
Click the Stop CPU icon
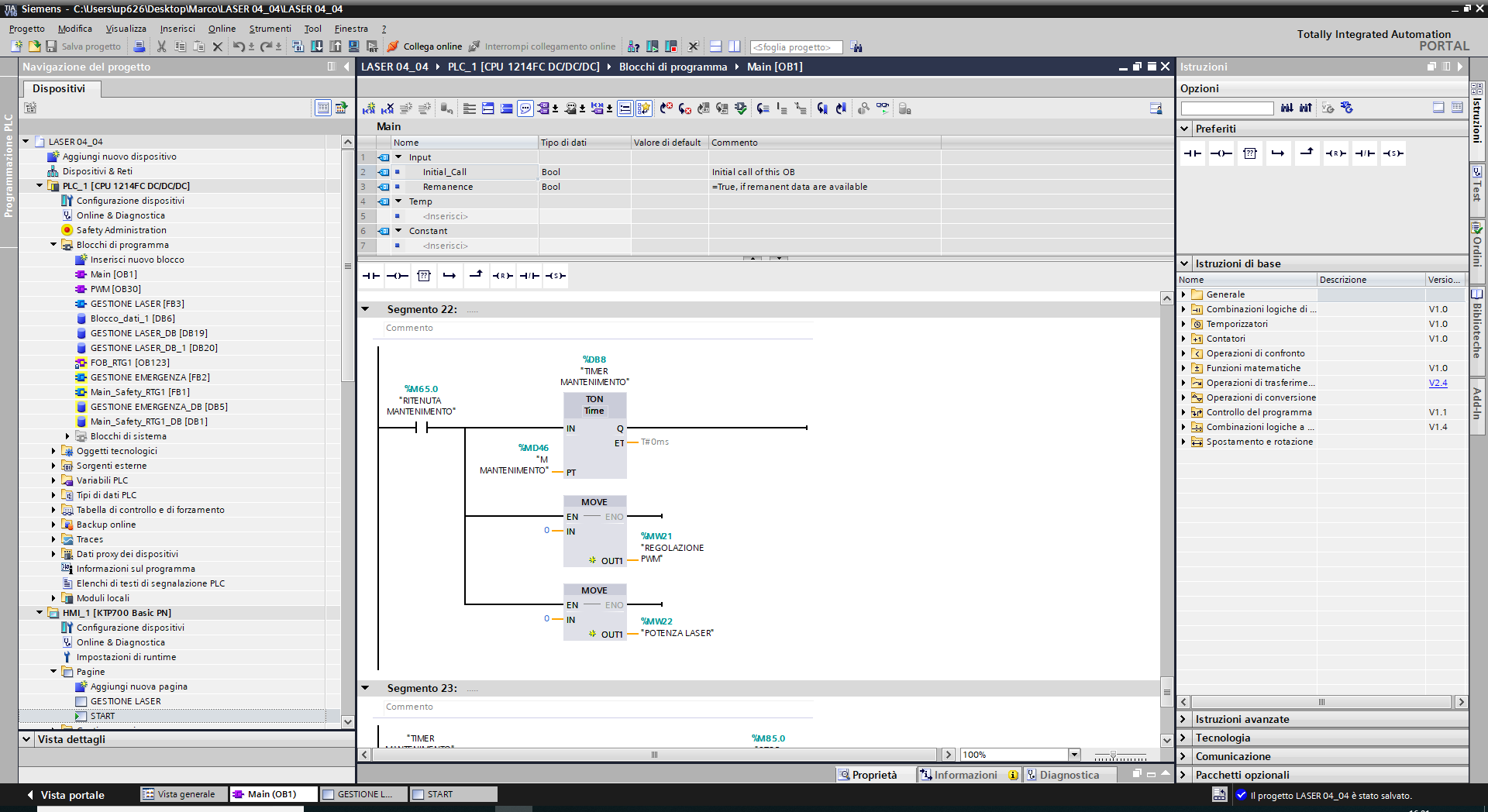pos(671,46)
